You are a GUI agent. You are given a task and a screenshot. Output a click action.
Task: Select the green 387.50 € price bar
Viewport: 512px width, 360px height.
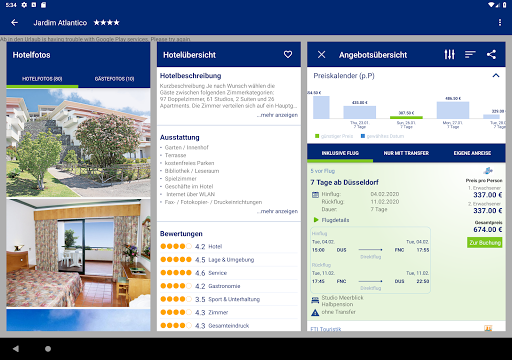click(x=406, y=117)
